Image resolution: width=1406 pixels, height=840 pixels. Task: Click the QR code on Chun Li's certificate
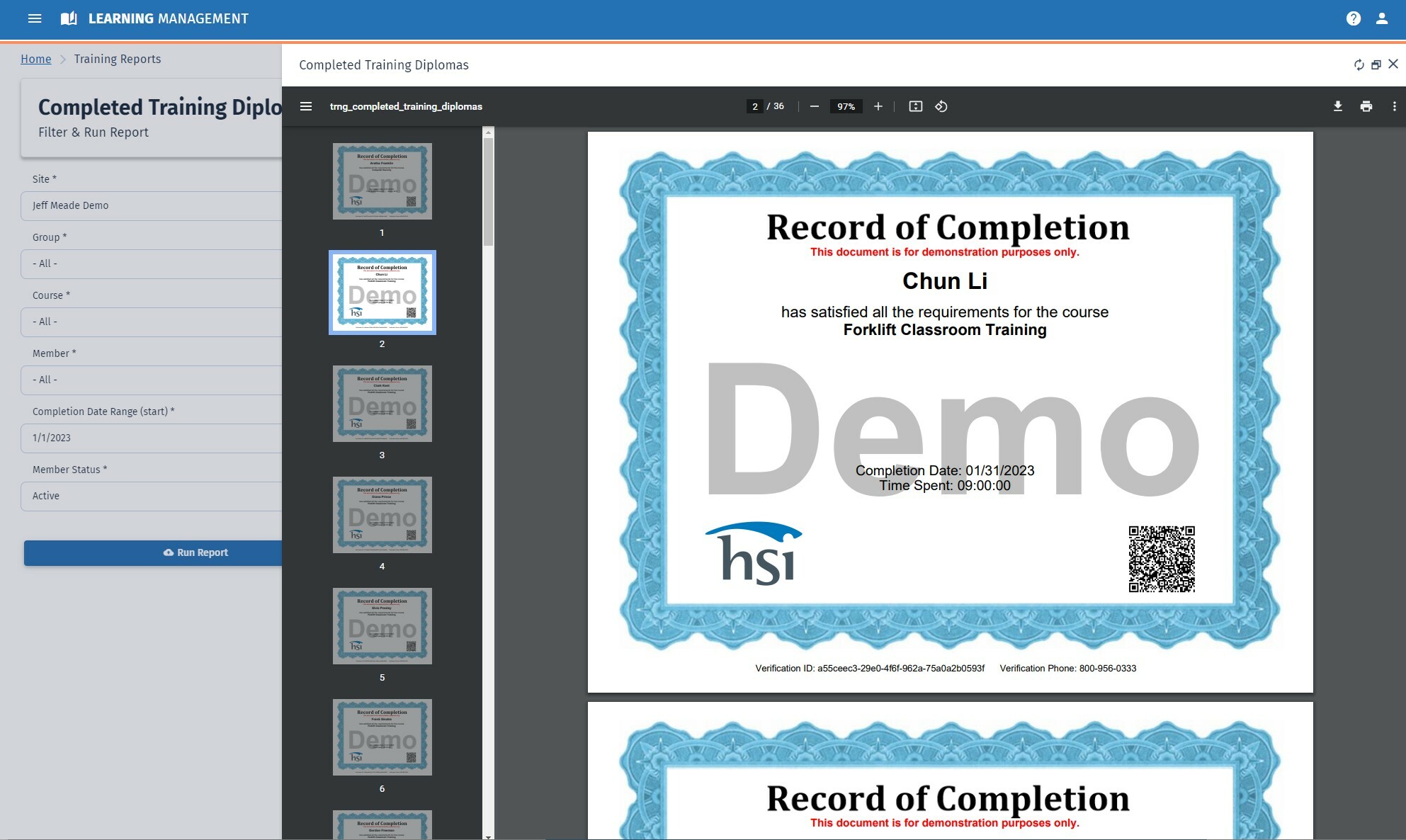[1162, 559]
